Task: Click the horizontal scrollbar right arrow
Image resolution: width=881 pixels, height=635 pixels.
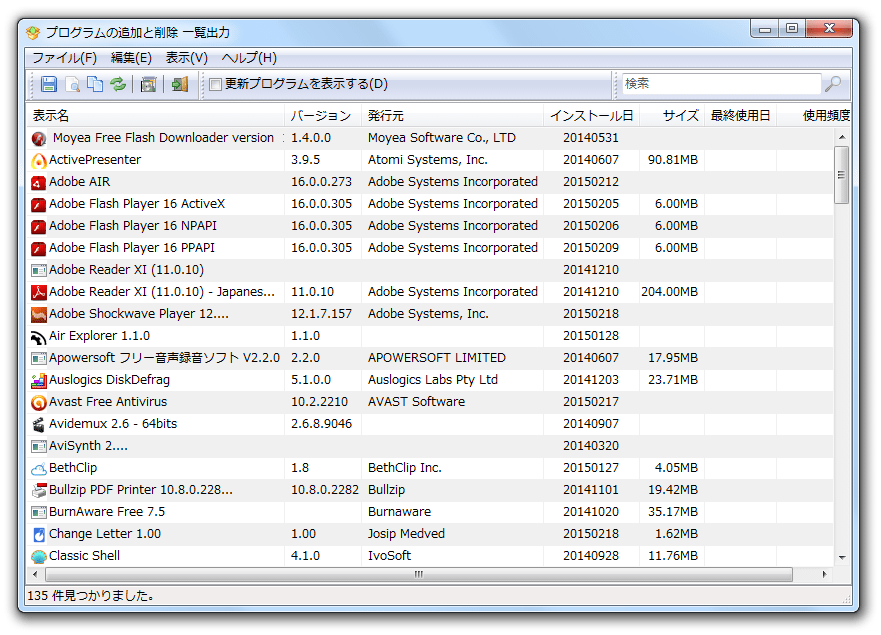Action: pos(824,574)
